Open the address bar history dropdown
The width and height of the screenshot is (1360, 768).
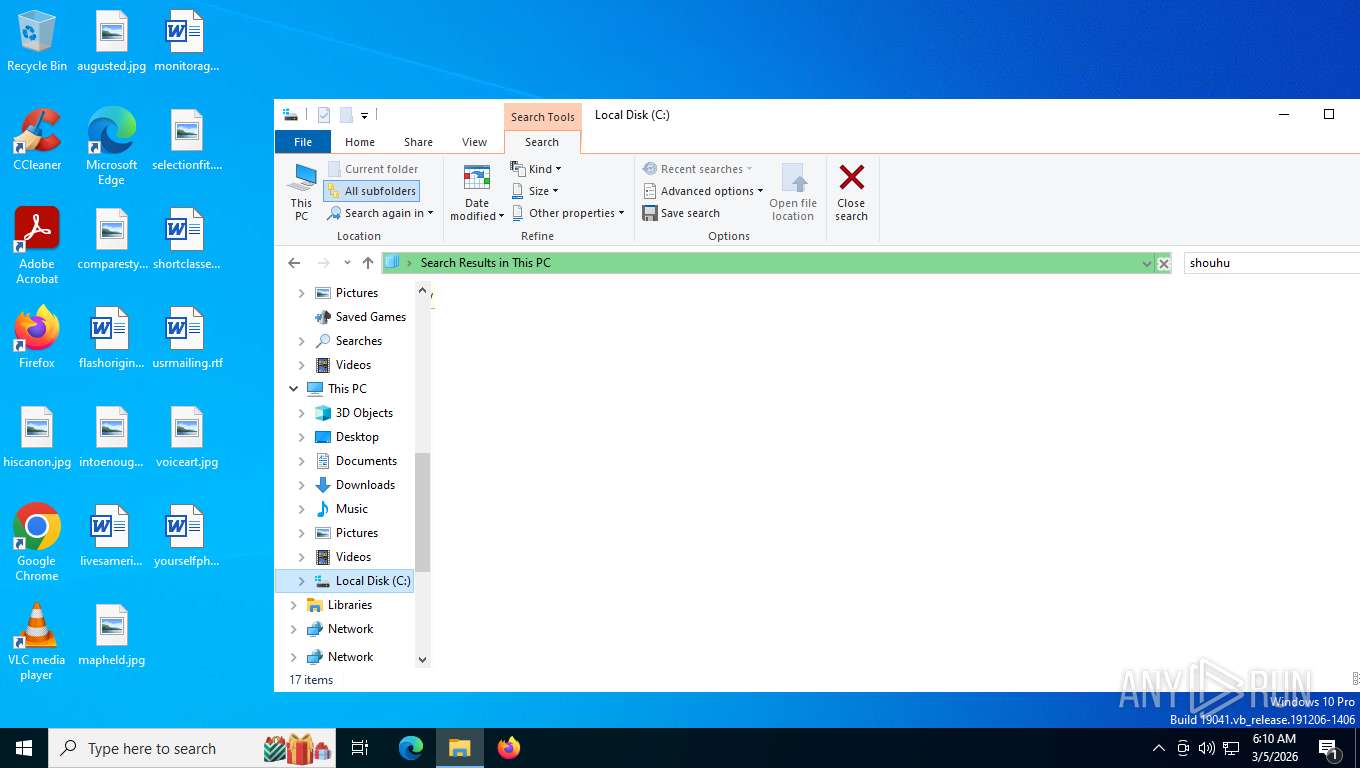[x=1146, y=264]
